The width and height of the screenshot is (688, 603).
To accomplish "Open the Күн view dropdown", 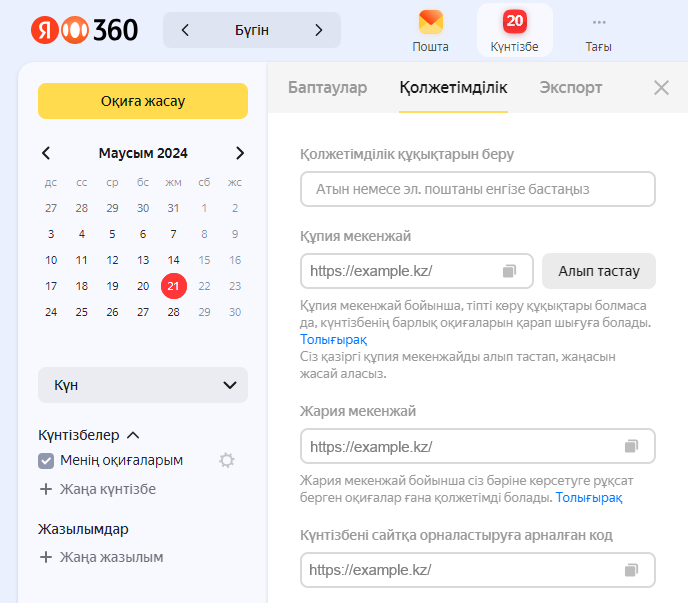I will [x=143, y=385].
